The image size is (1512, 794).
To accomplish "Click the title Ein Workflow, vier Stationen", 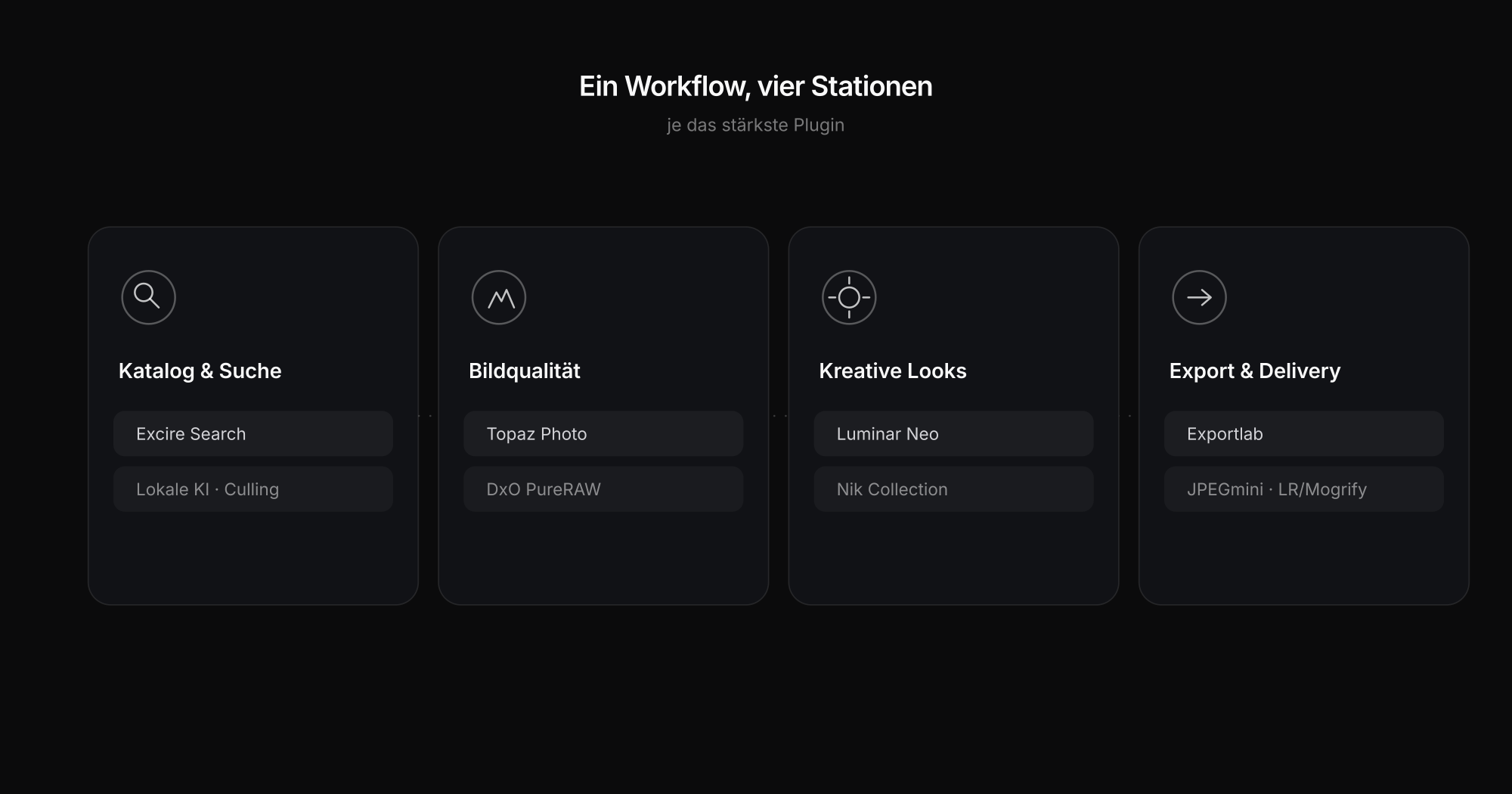I will pyautogui.click(x=756, y=86).
